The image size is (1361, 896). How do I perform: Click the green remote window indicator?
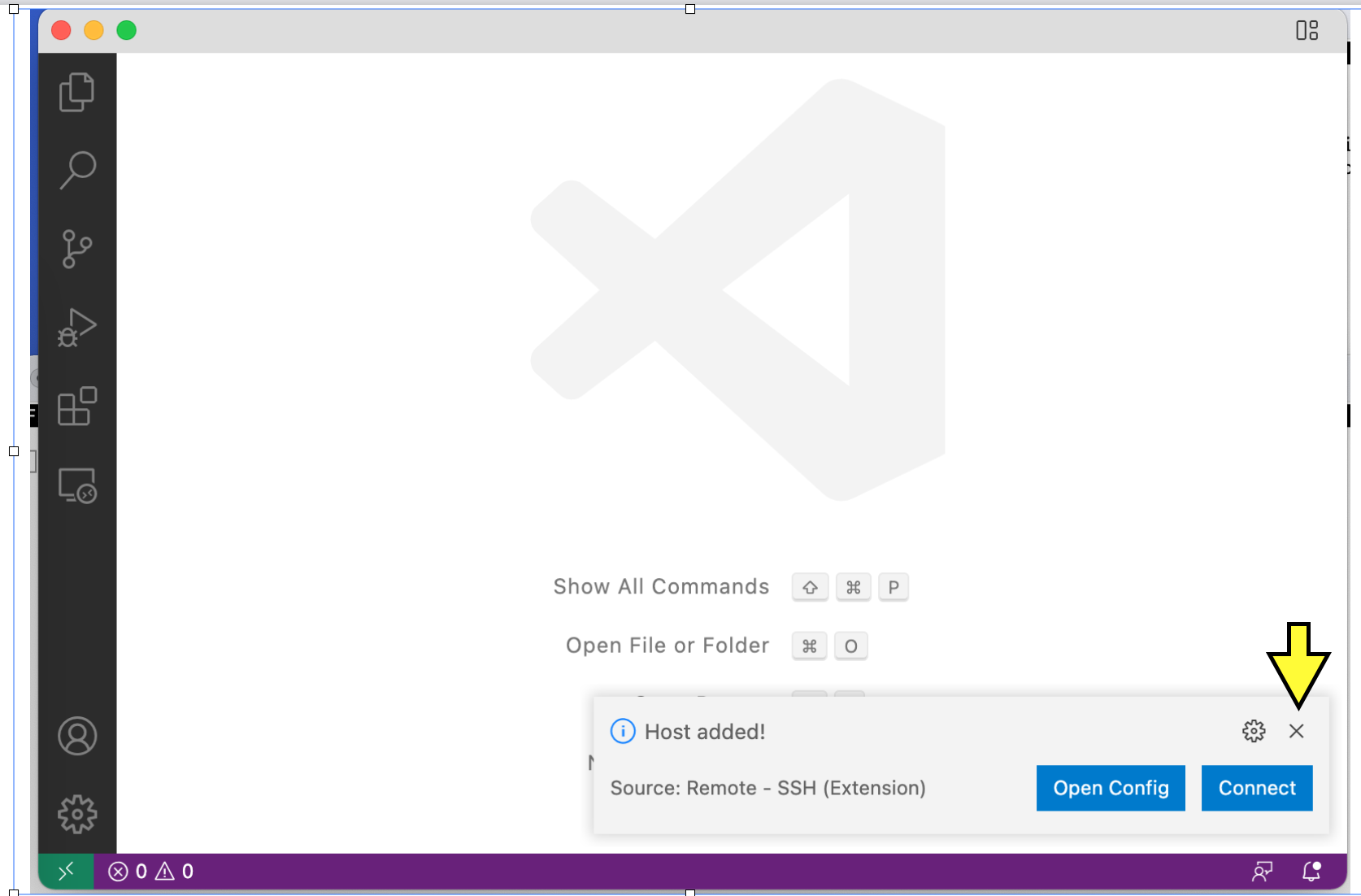coord(66,872)
